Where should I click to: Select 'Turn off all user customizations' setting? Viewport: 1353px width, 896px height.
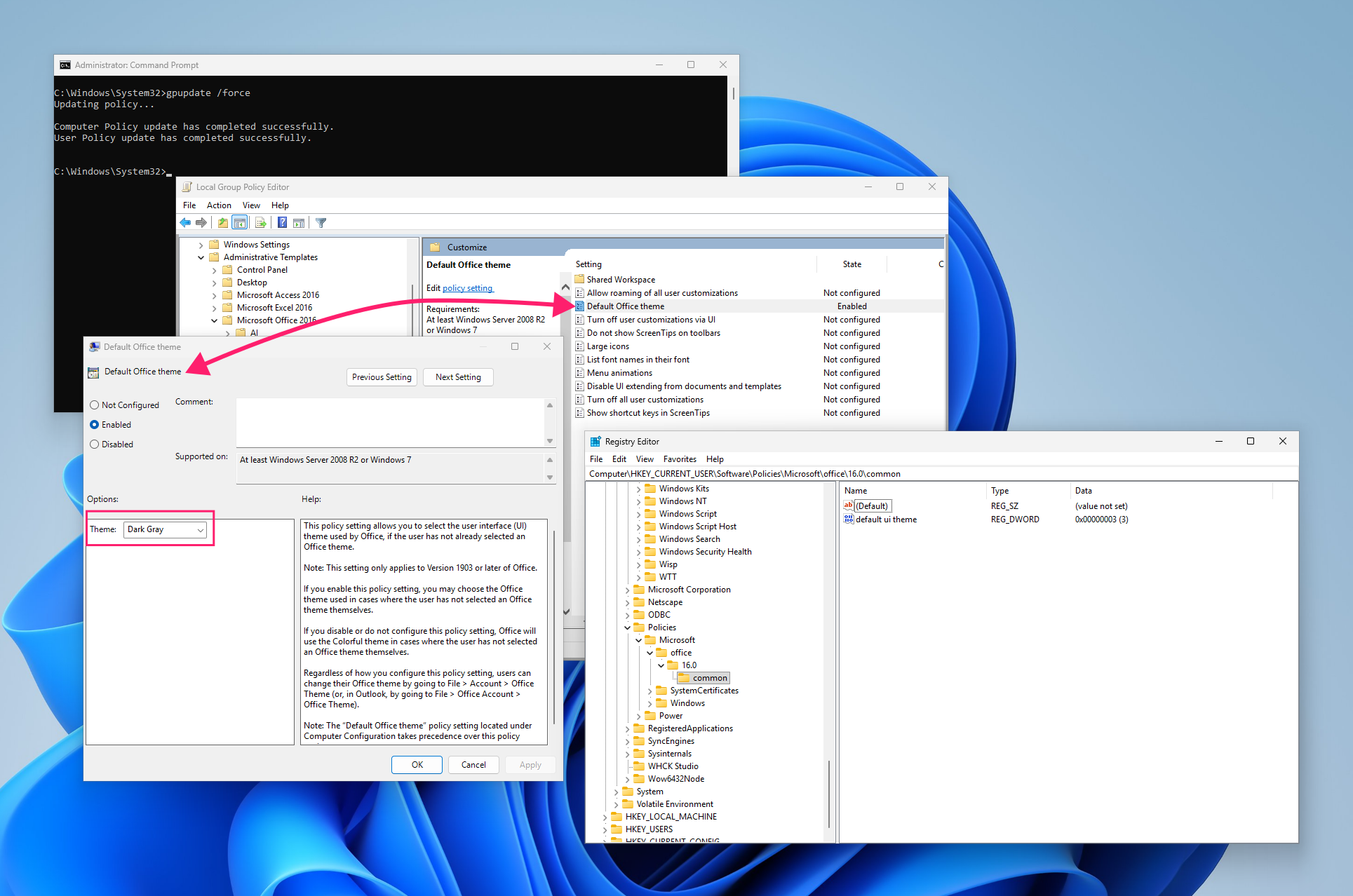coord(645,400)
